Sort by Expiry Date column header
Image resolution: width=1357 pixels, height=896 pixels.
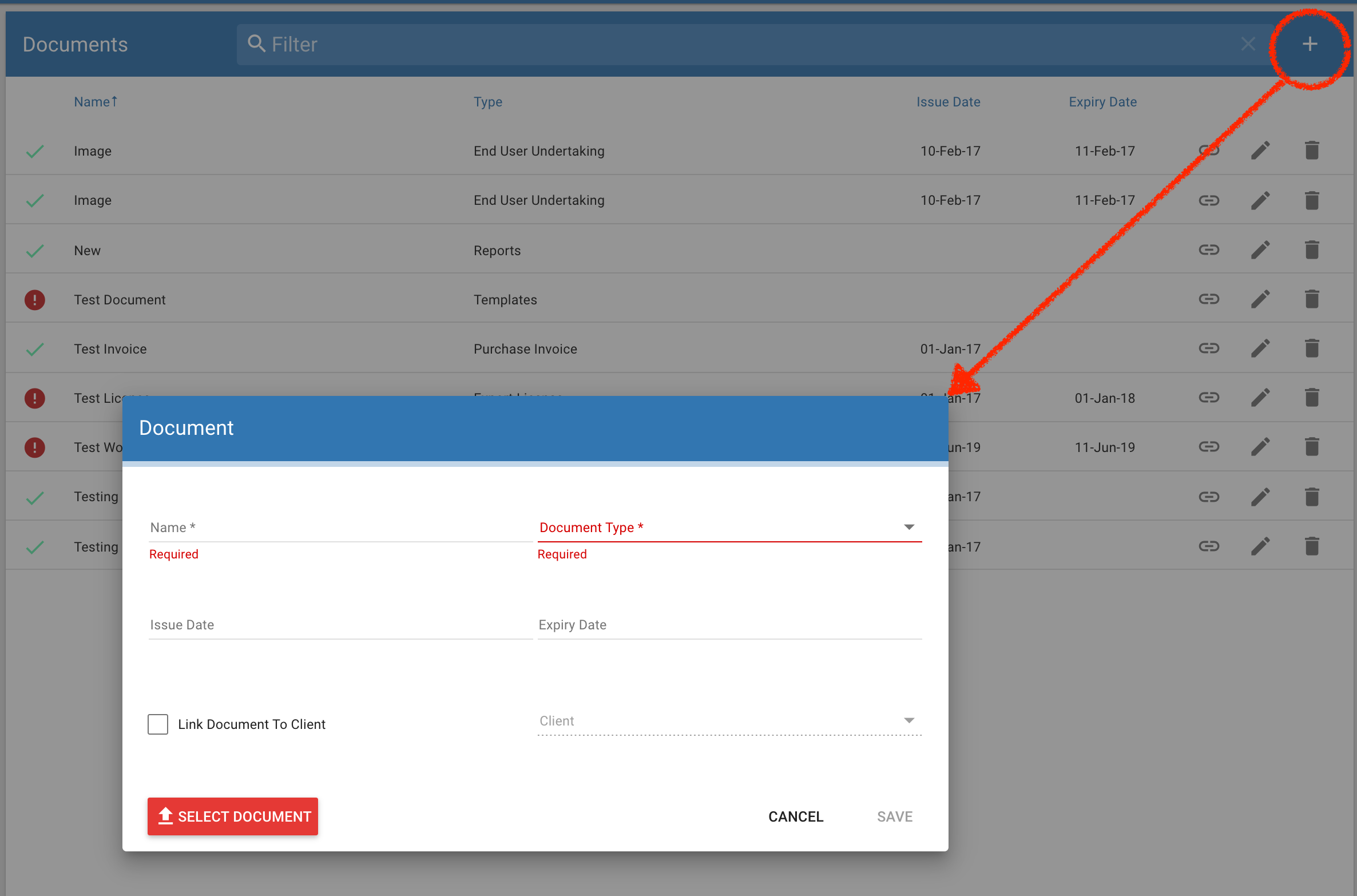(1102, 102)
